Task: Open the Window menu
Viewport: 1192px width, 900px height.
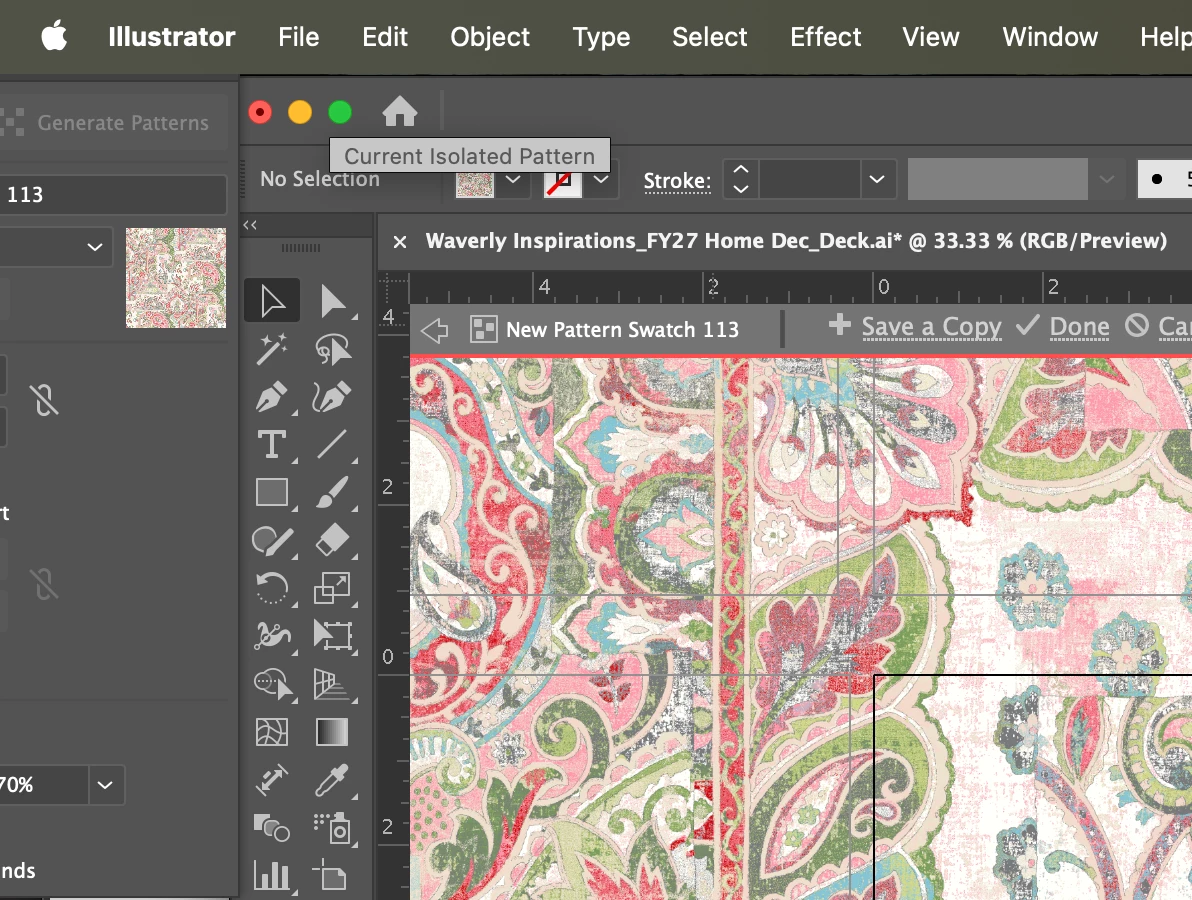Action: pos(1050,36)
